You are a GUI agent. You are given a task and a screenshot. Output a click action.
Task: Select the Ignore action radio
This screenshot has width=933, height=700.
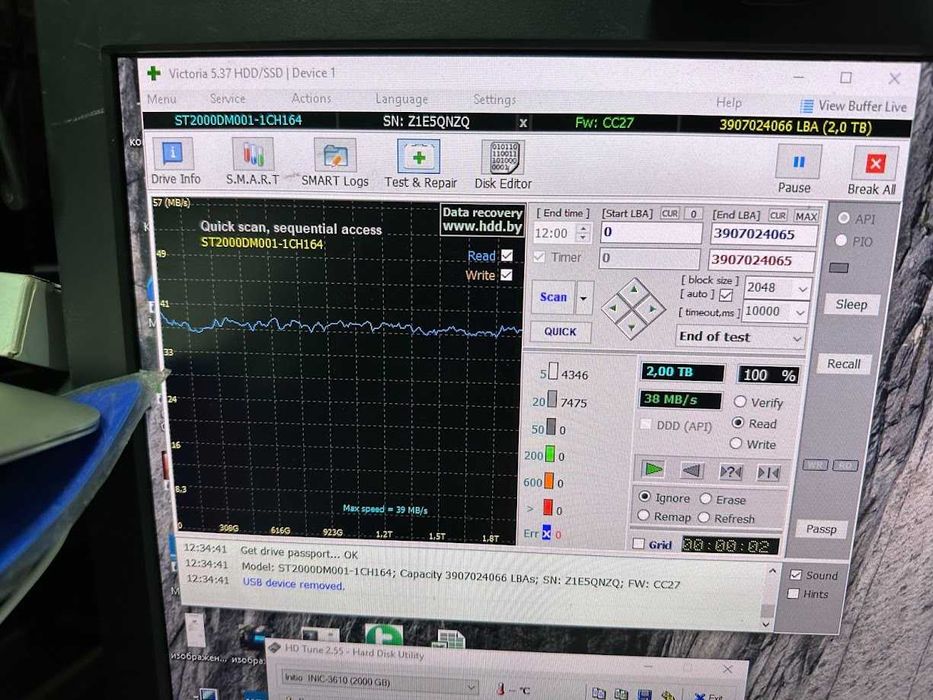pyautogui.click(x=644, y=496)
